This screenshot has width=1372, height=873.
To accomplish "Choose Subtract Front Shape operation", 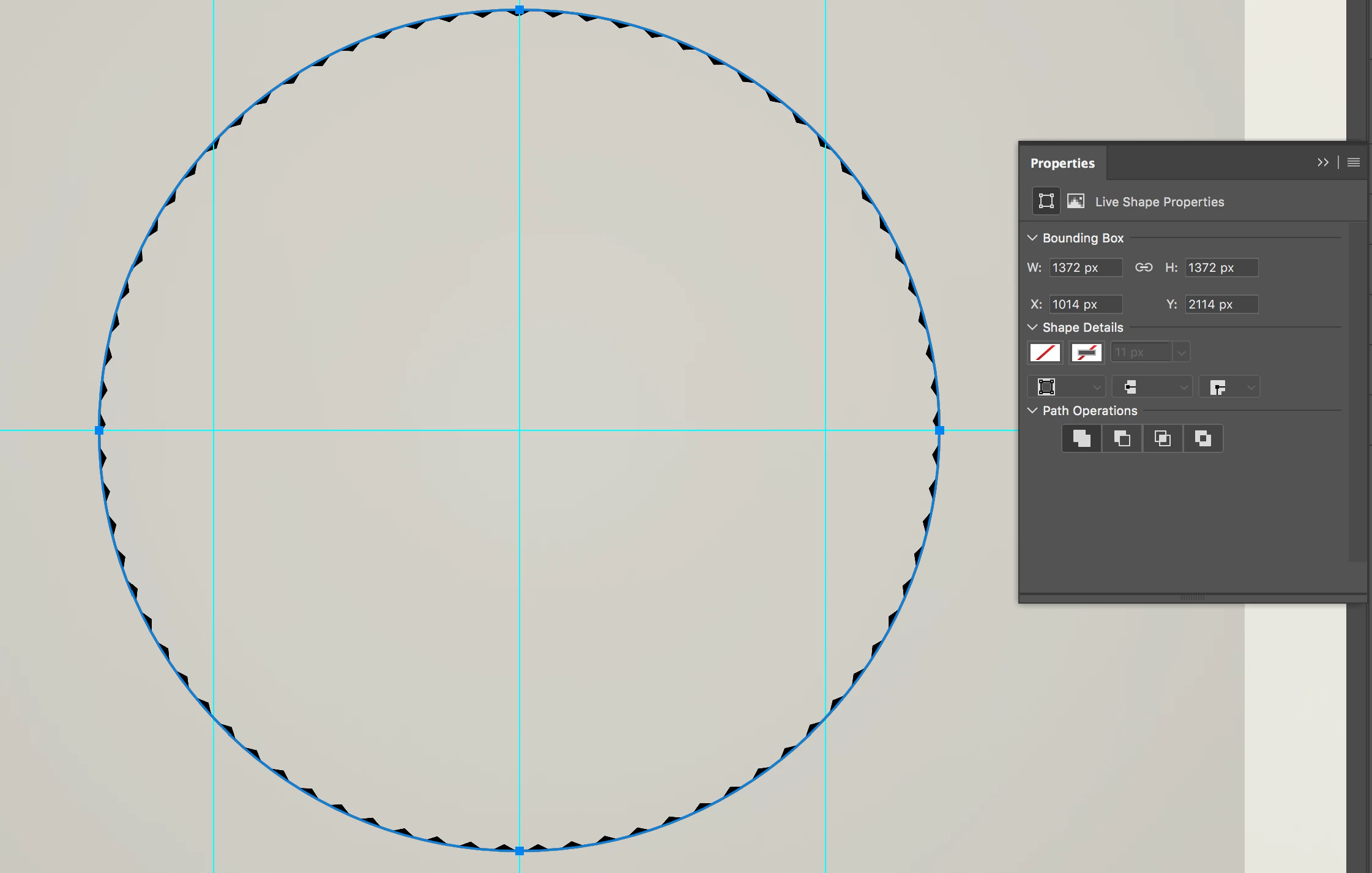I will pos(1122,438).
